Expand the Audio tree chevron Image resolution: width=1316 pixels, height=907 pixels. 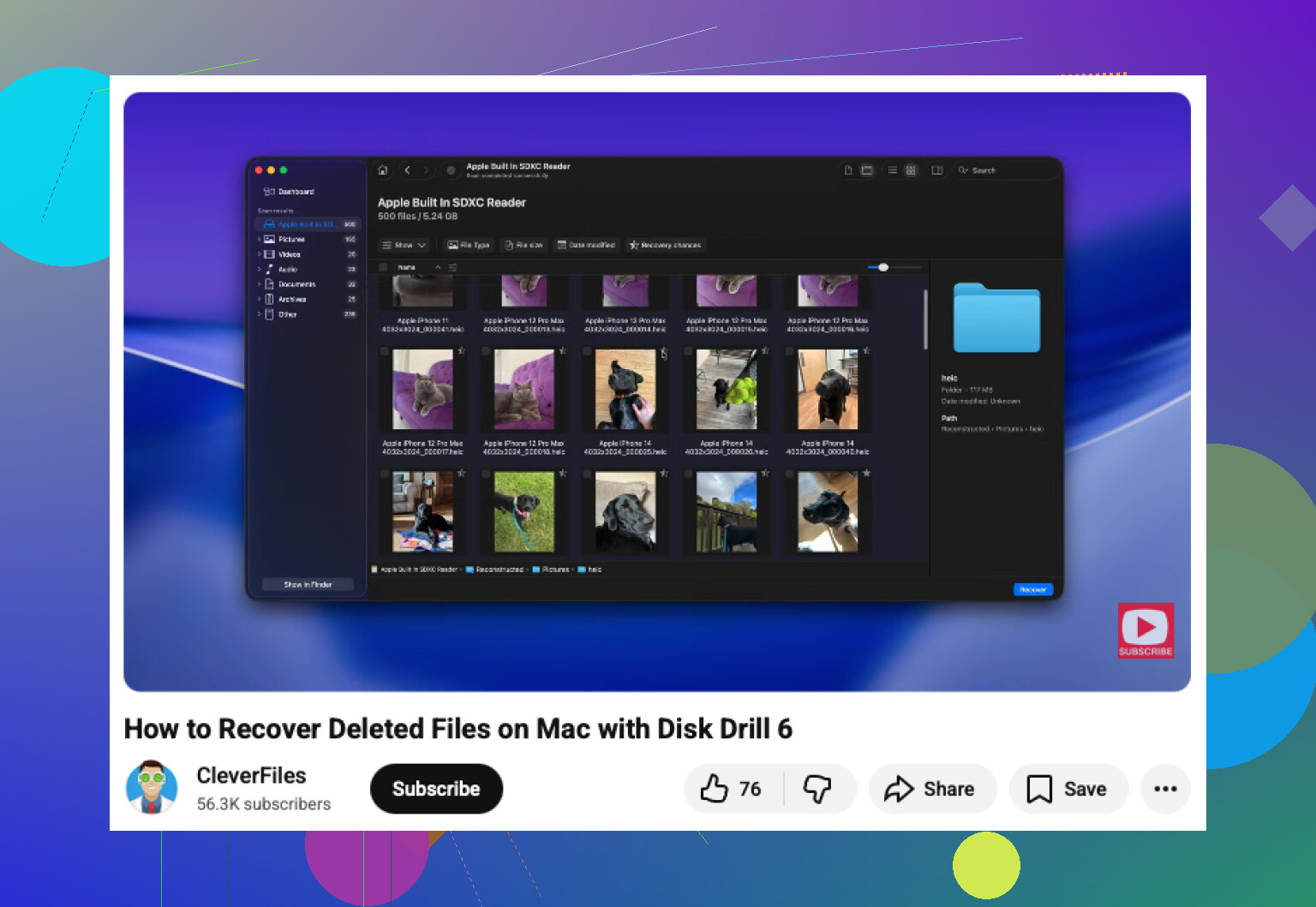259,270
